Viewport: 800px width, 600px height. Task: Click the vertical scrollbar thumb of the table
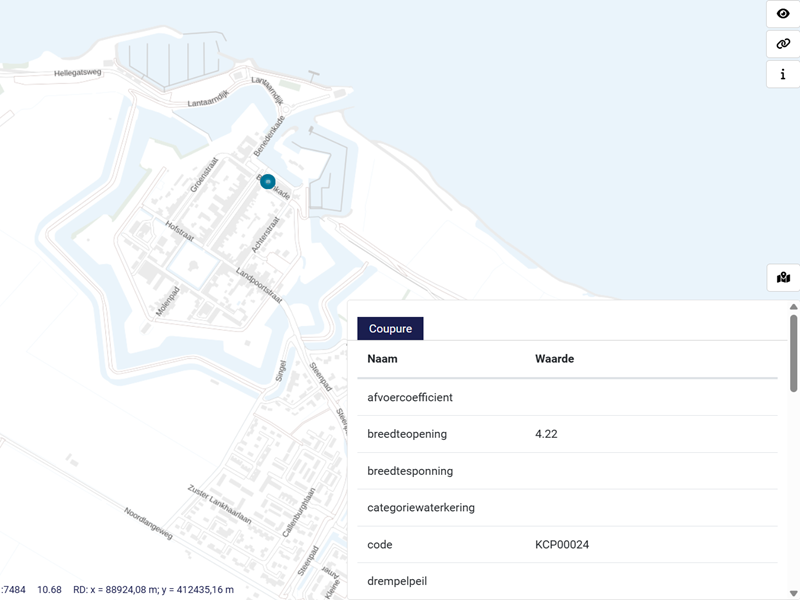click(x=793, y=352)
